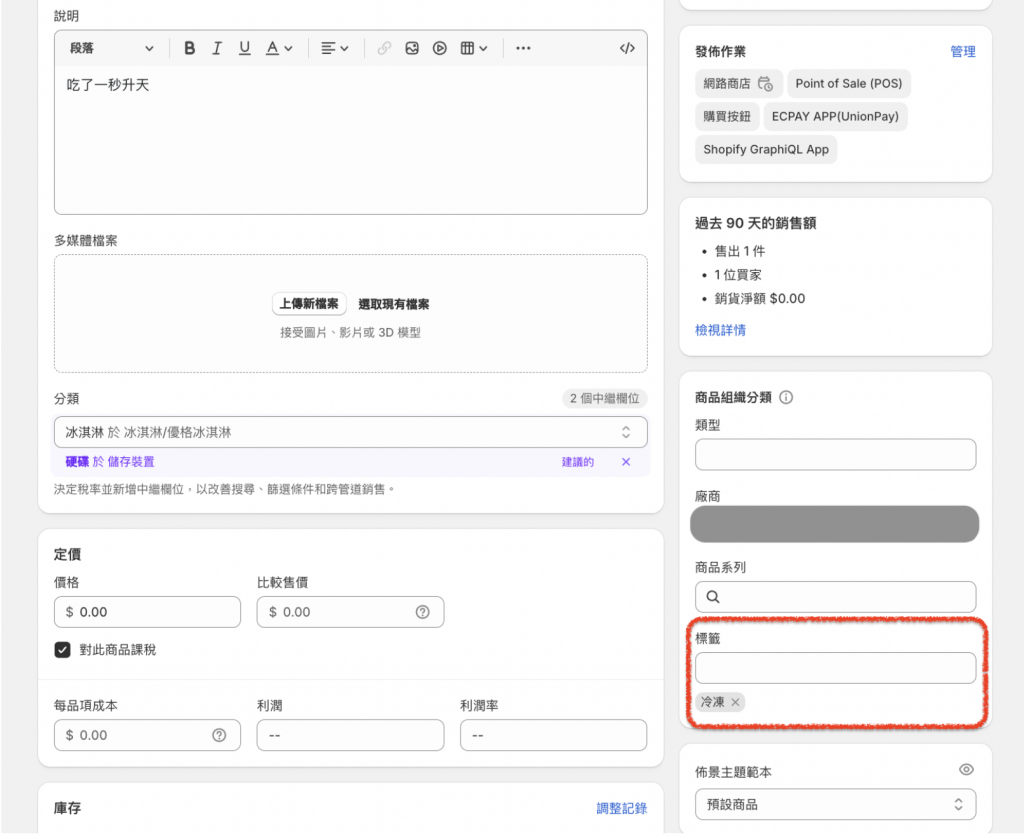
Task: Insert a video into the description
Action: 439,48
